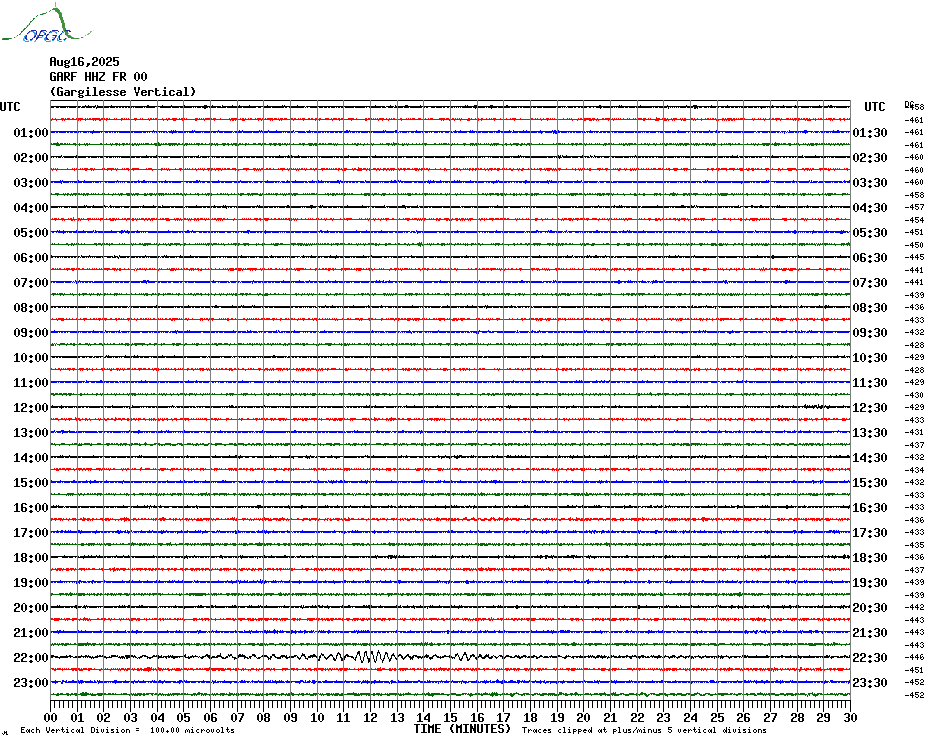
Task: Click the (Gargilesse Vertical) subtitle
Action: 123,91
